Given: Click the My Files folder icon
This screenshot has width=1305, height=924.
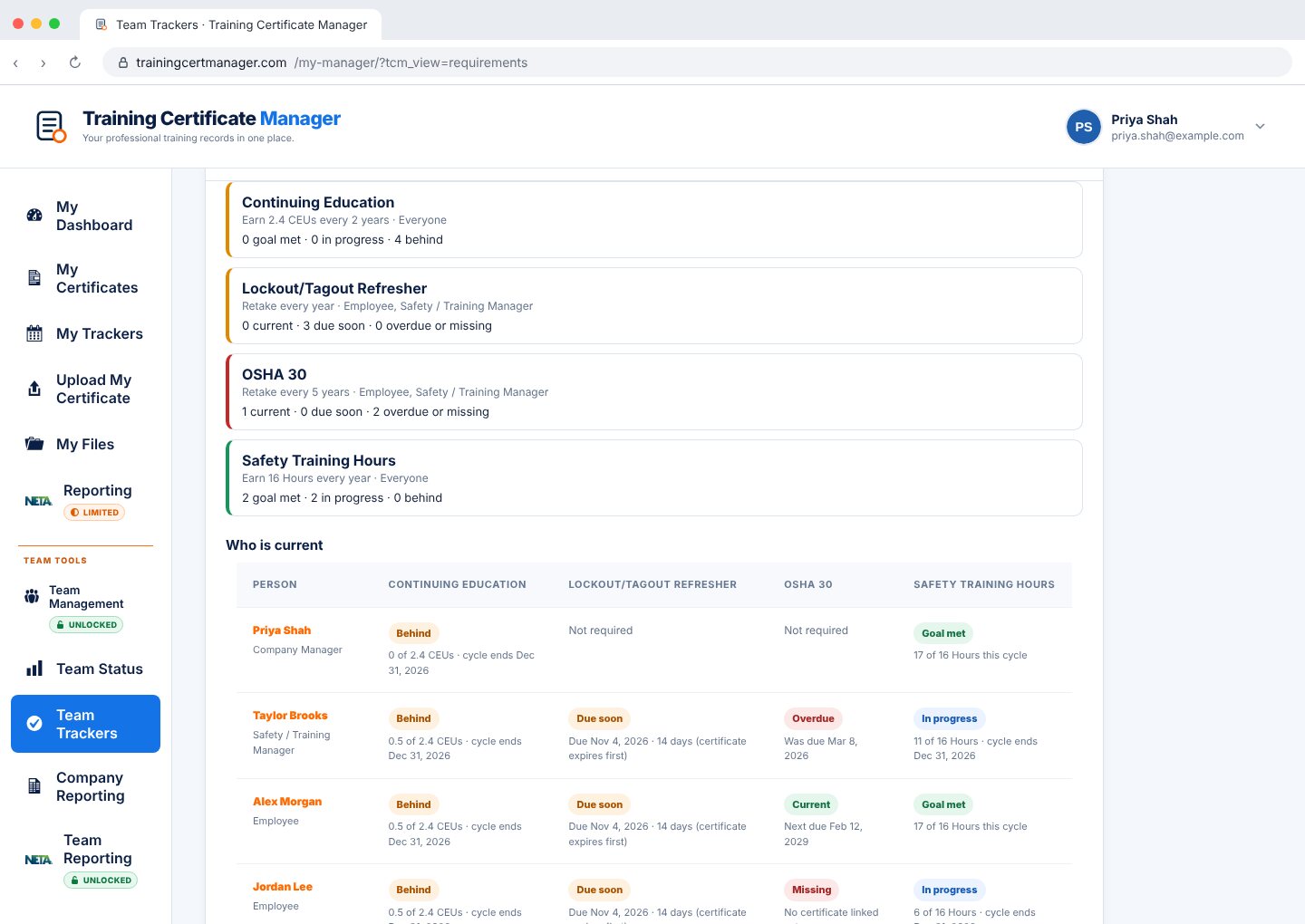Looking at the screenshot, I should (34, 444).
